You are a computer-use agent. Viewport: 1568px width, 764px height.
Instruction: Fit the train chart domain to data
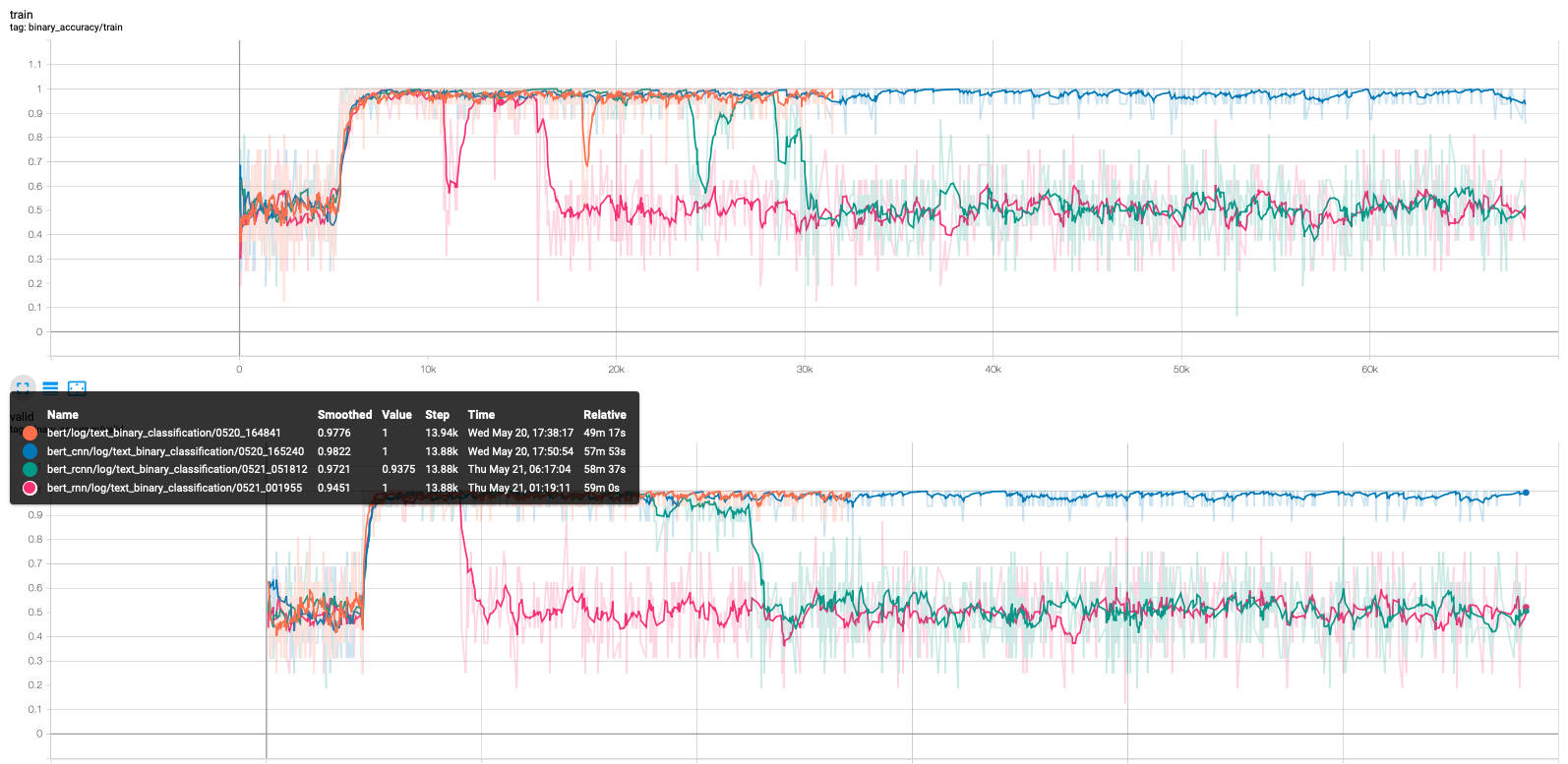coord(77,387)
